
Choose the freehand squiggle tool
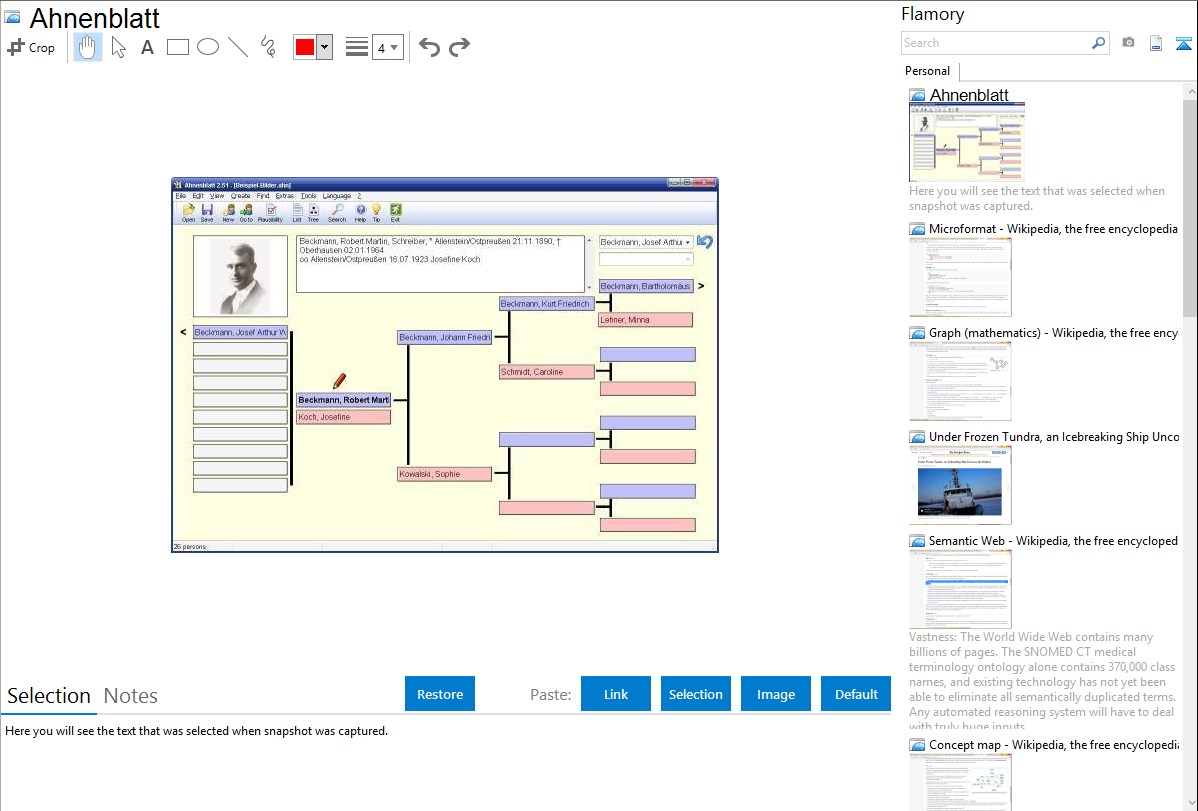coord(268,47)
